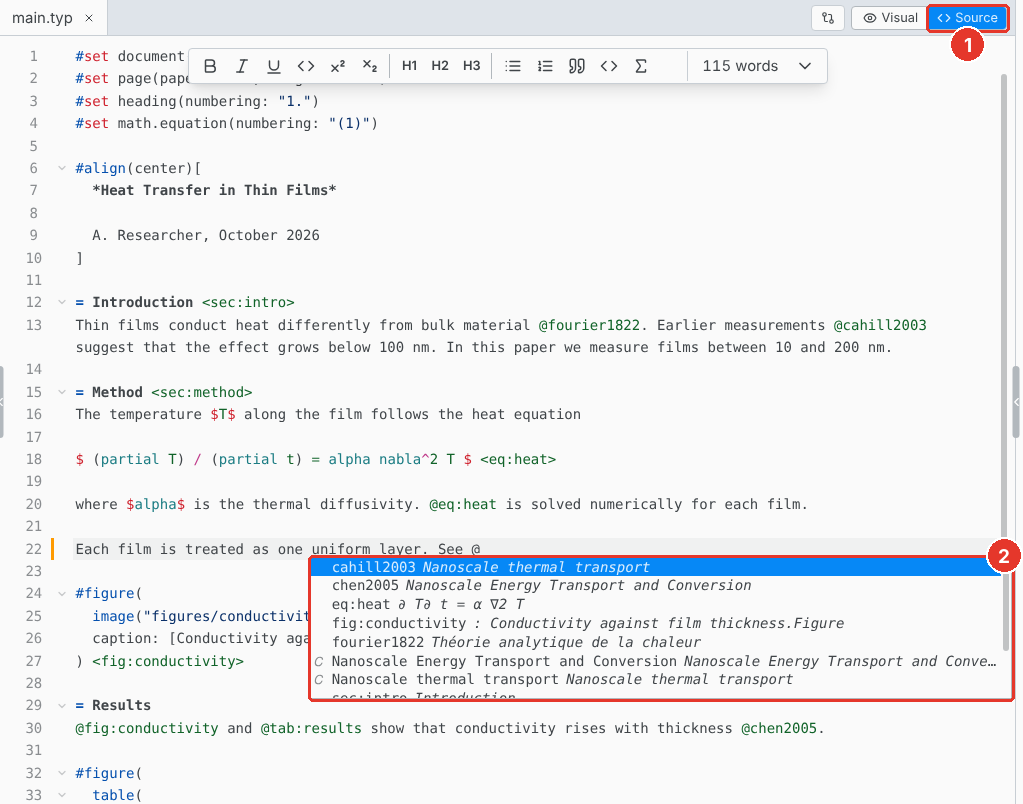1023x804 pixels.
Task: Insert a math equation with sigma icon
Action: (641, 66)
